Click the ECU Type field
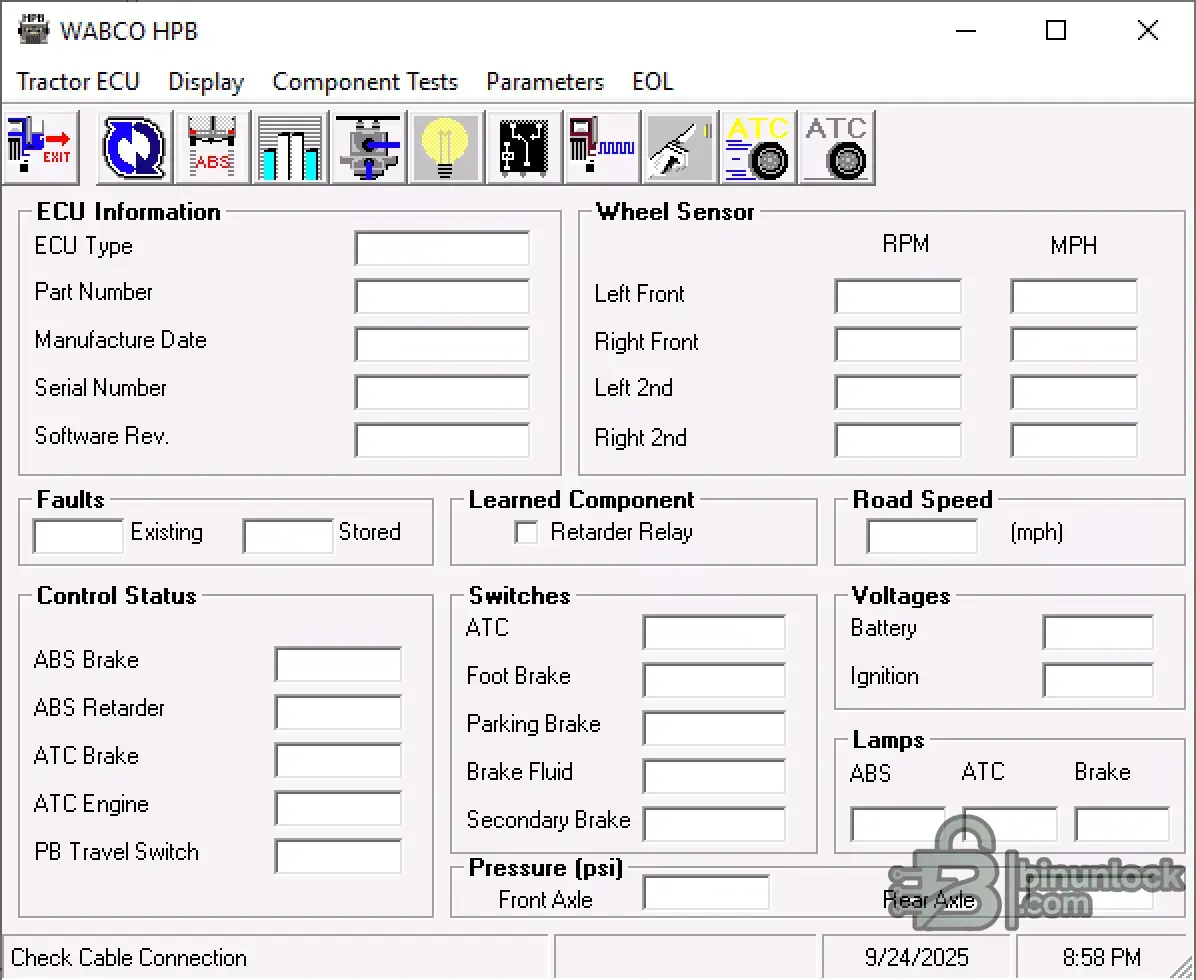The height and width of the screenshot is (980, 1196). 442,249
